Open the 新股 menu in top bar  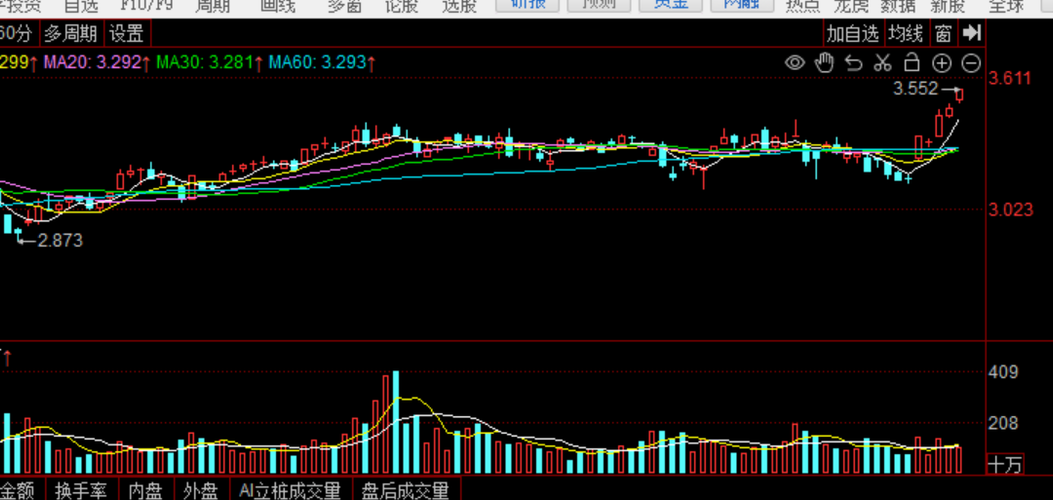947,6
